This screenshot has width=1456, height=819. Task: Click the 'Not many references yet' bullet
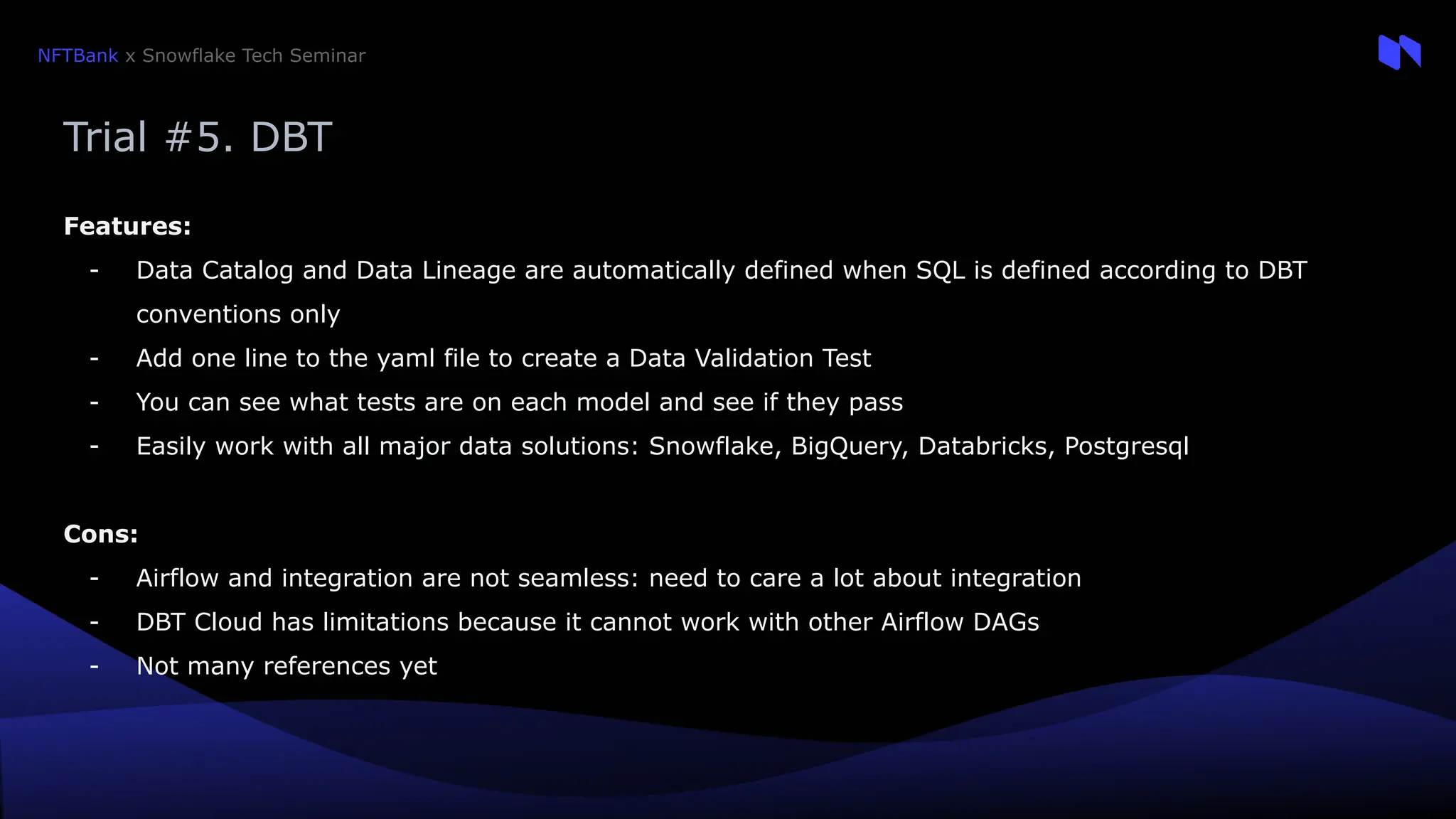(287, 666)
